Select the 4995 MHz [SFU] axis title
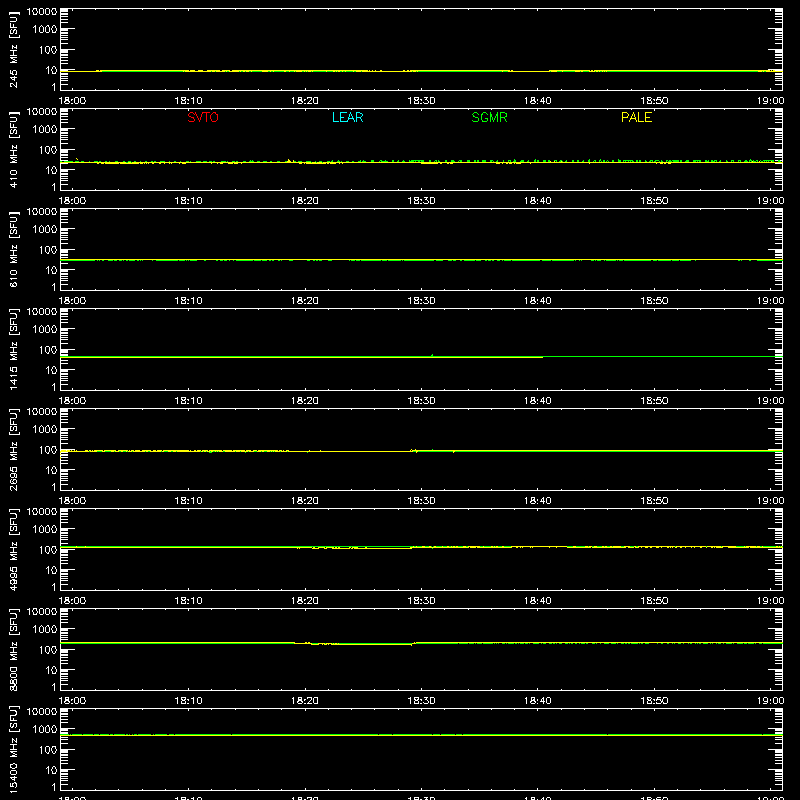This screenshot has width=800, height=800. tap(14, 549)
